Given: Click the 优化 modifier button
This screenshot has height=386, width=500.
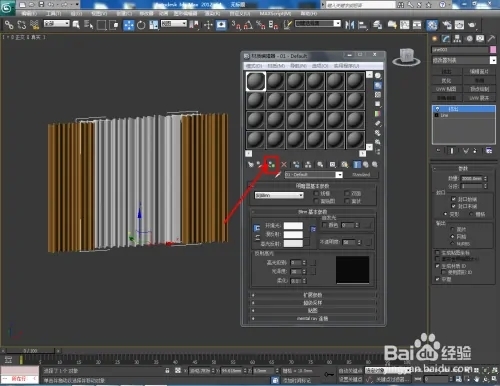Looking at the screenshot, I should tap(446, 81).
